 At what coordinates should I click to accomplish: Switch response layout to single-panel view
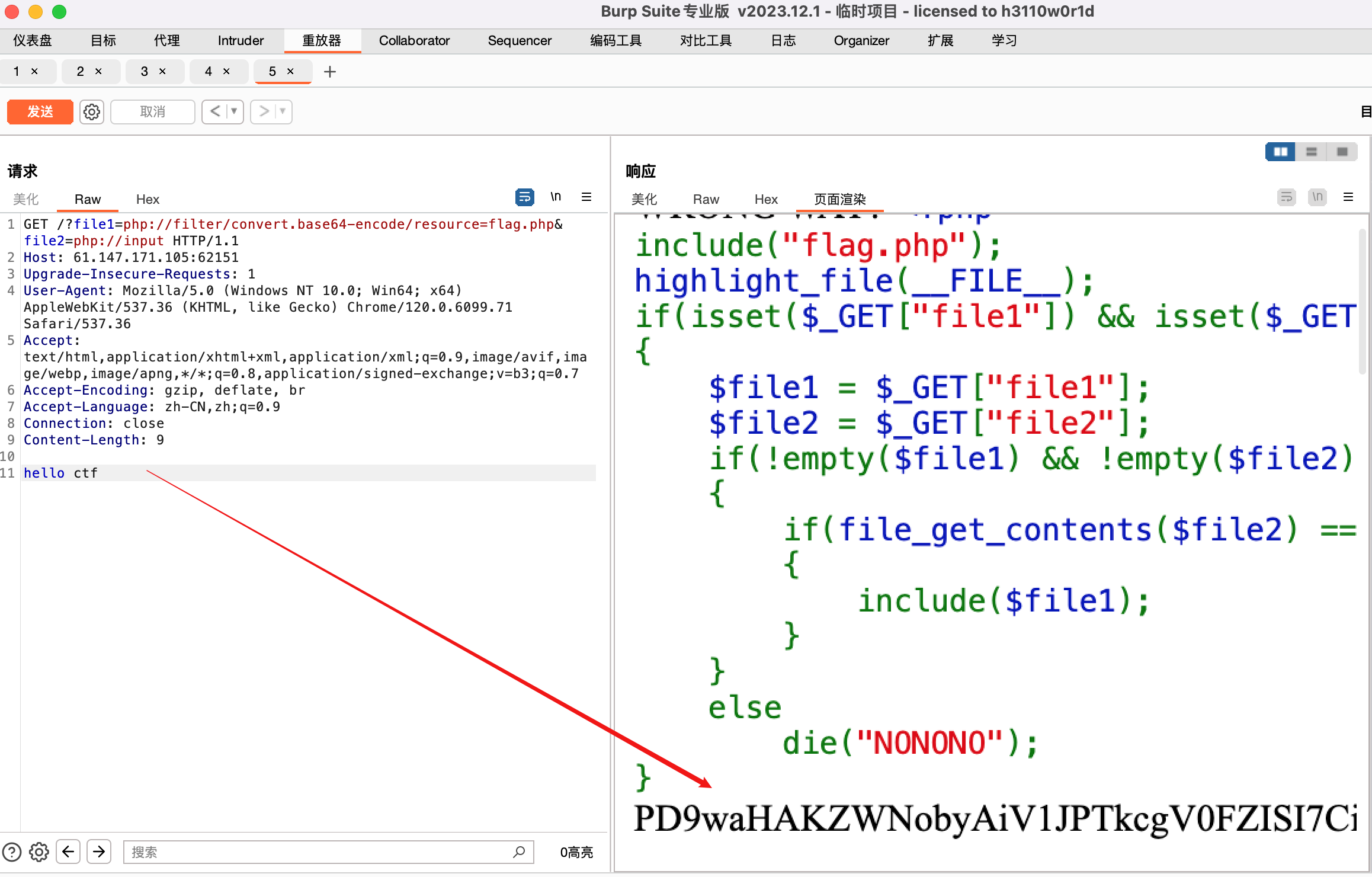[x=1342, y=152]
